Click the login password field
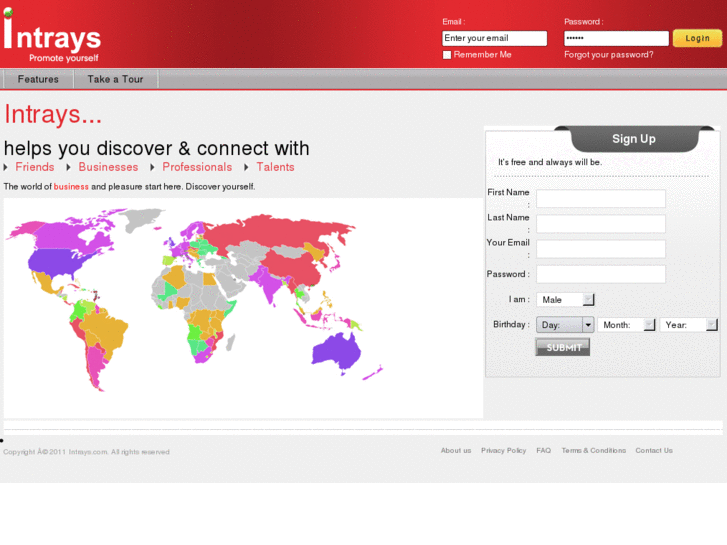Image resolution: width=727 pixels, height=545 pixels. point(616,38)
